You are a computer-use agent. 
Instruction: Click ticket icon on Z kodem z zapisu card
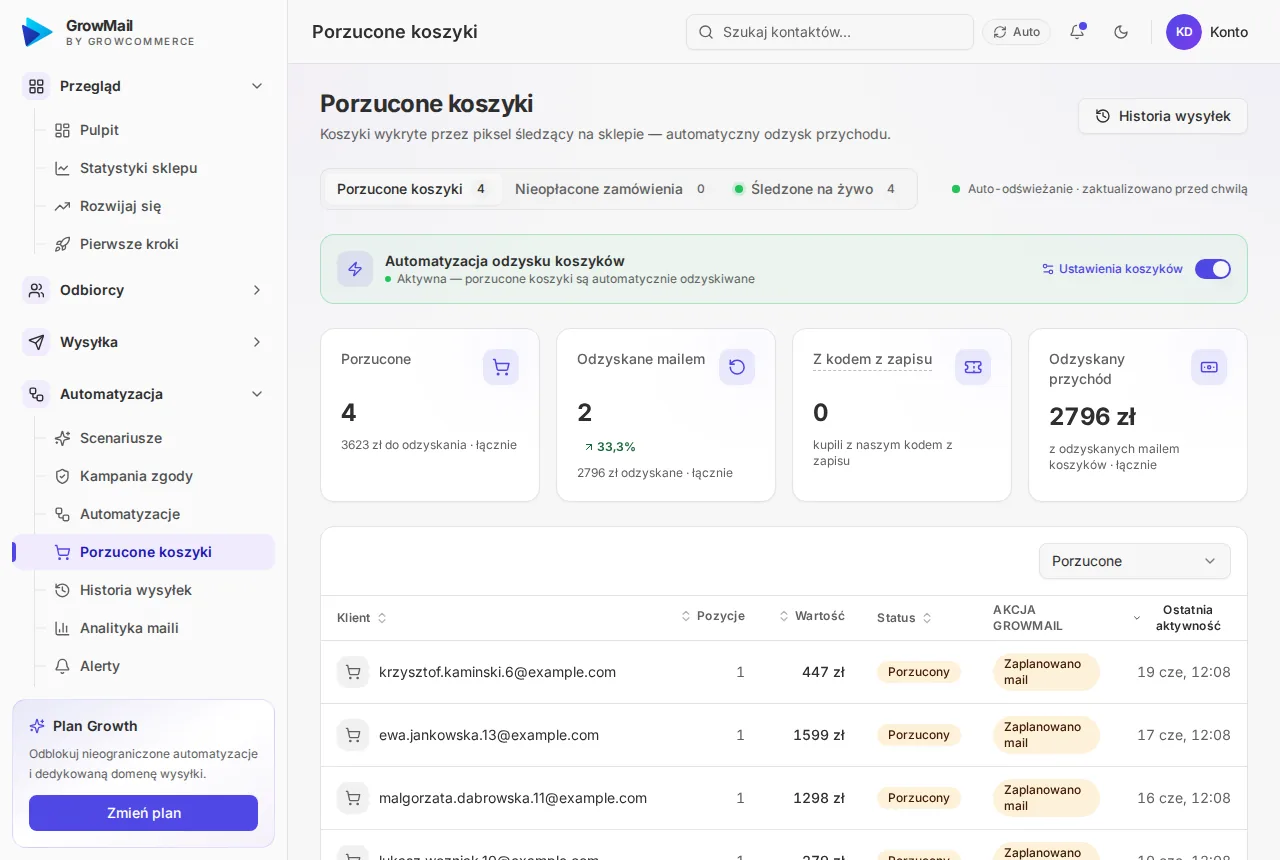coord(973,367)
